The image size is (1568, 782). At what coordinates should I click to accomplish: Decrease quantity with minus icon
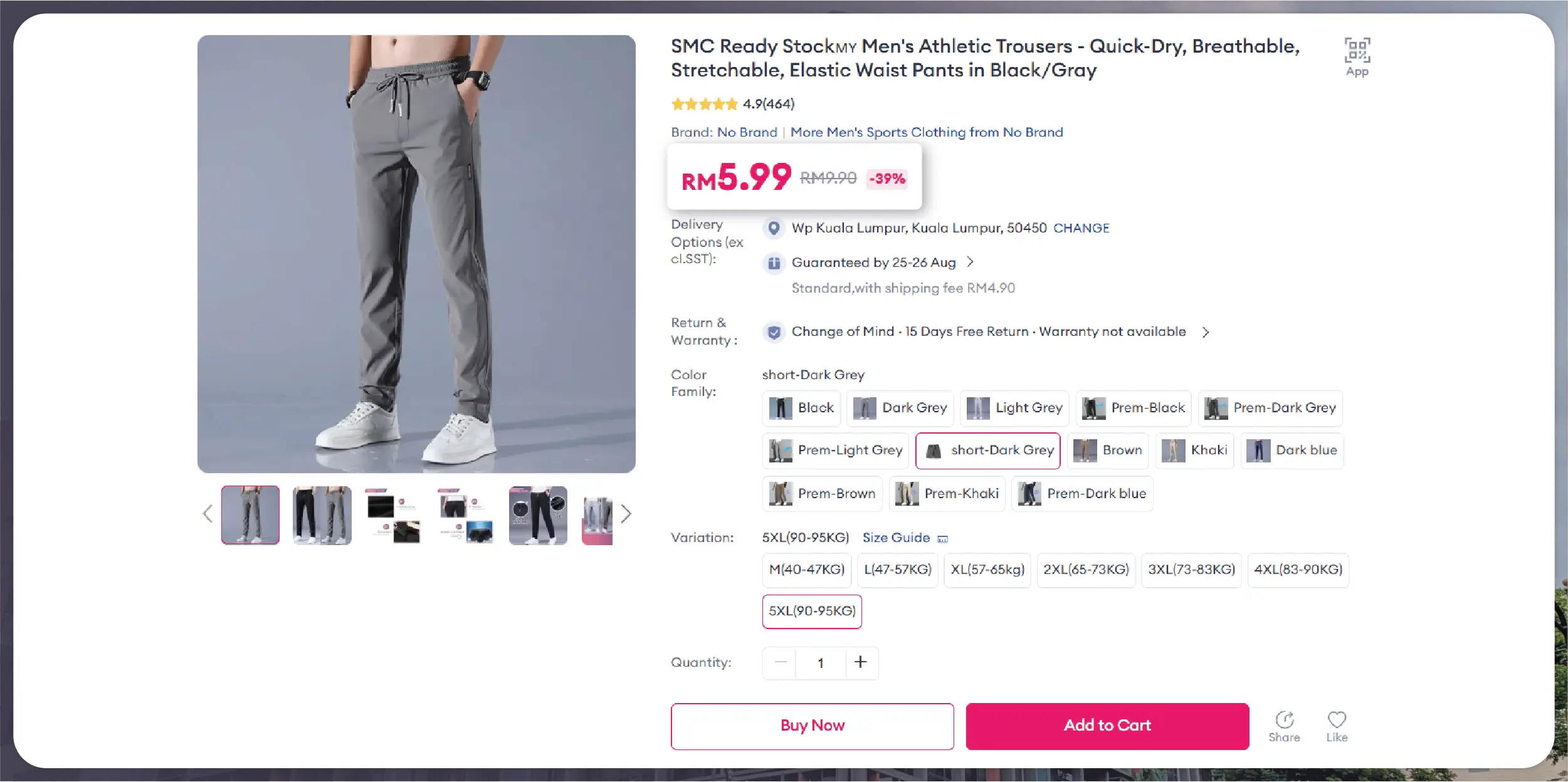[781, 662]
